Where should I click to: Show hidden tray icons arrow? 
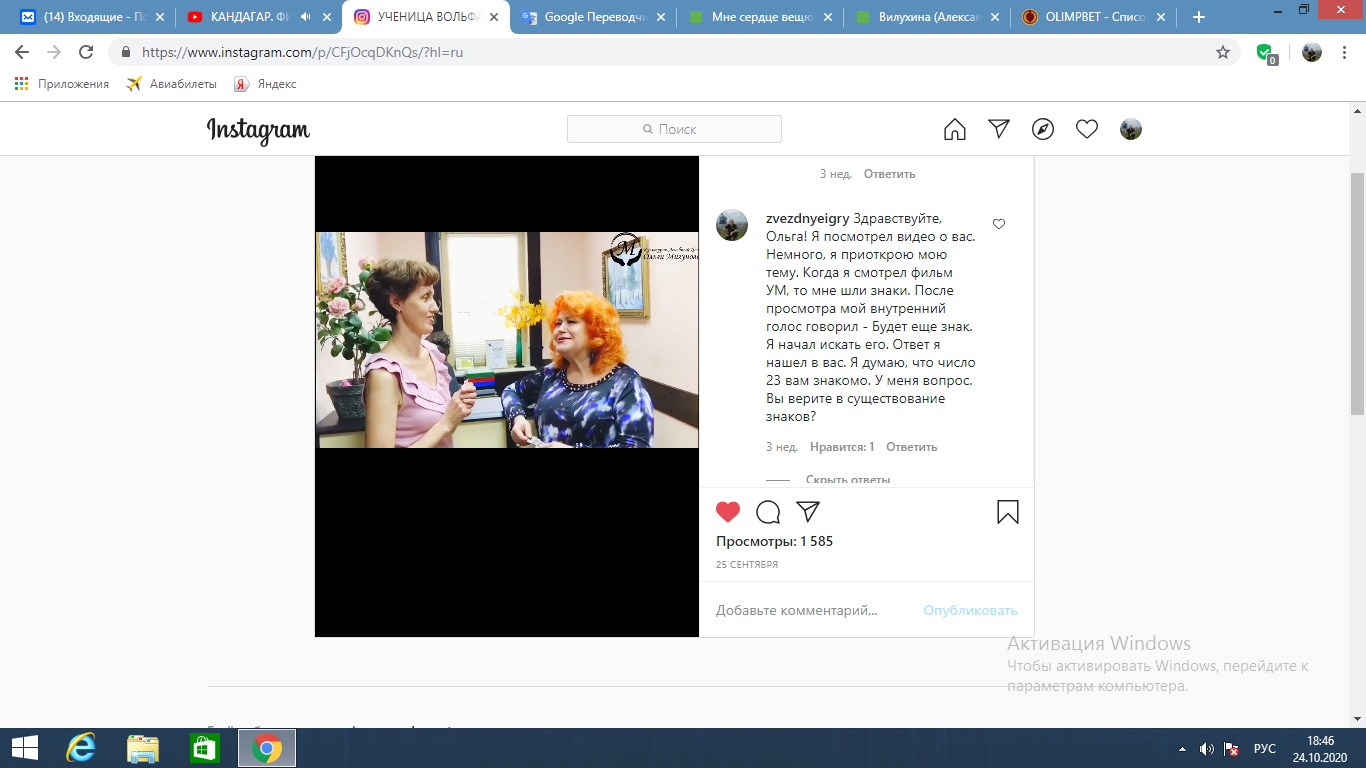(x=1183, y=748)
